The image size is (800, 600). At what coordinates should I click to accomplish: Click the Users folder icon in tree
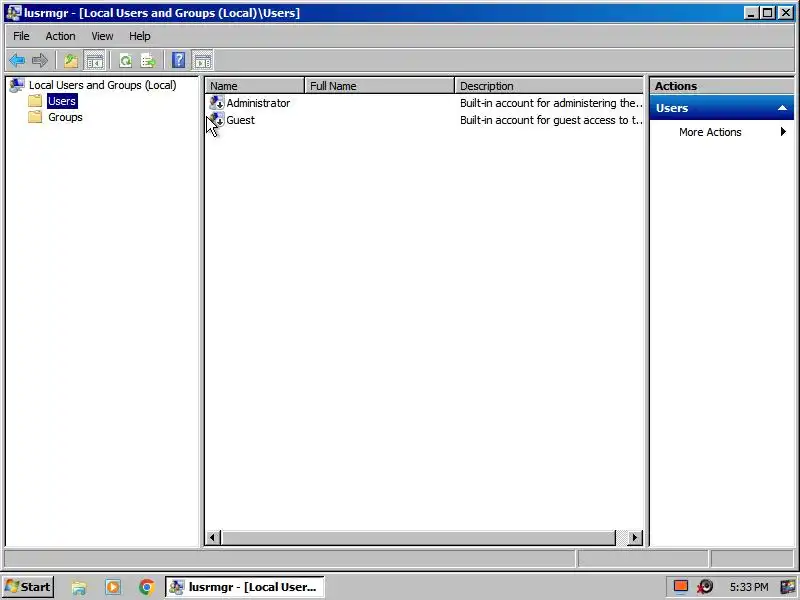click(35, 101)
